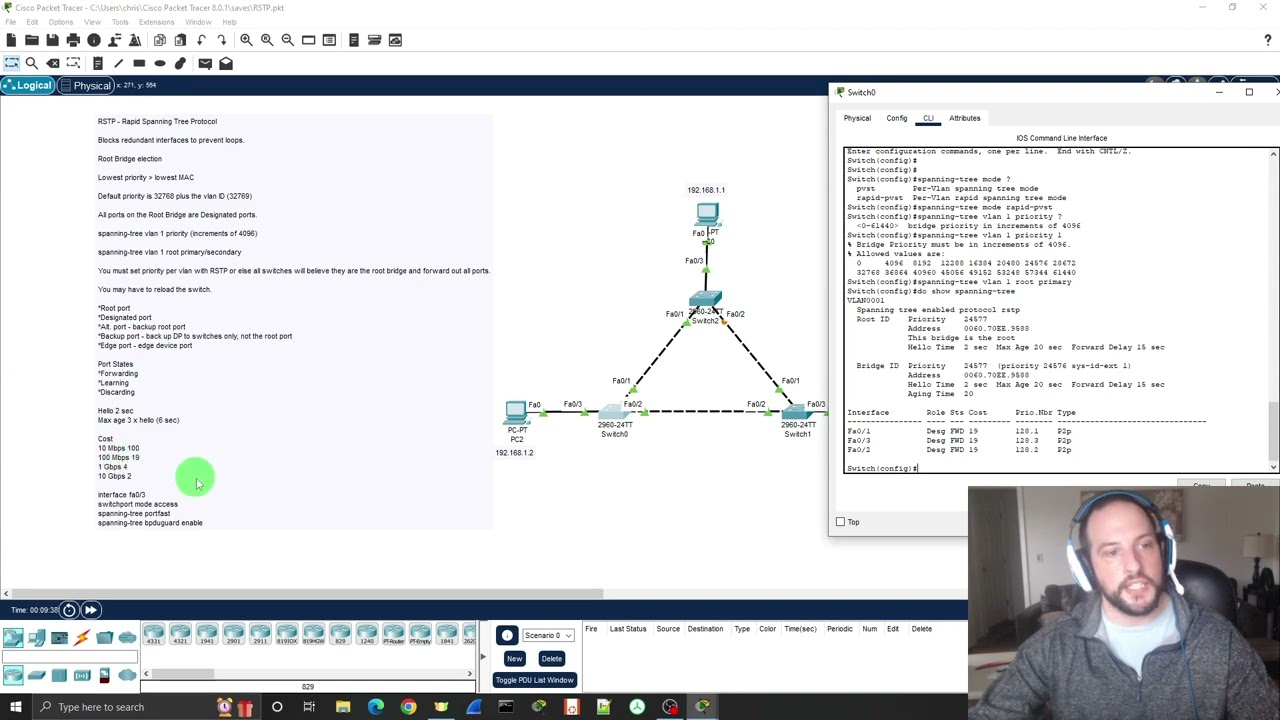Click the Zoom In magnifier icon
Image resolution: width=1280 pixels, height=720 pixels.
coord(246,40)
